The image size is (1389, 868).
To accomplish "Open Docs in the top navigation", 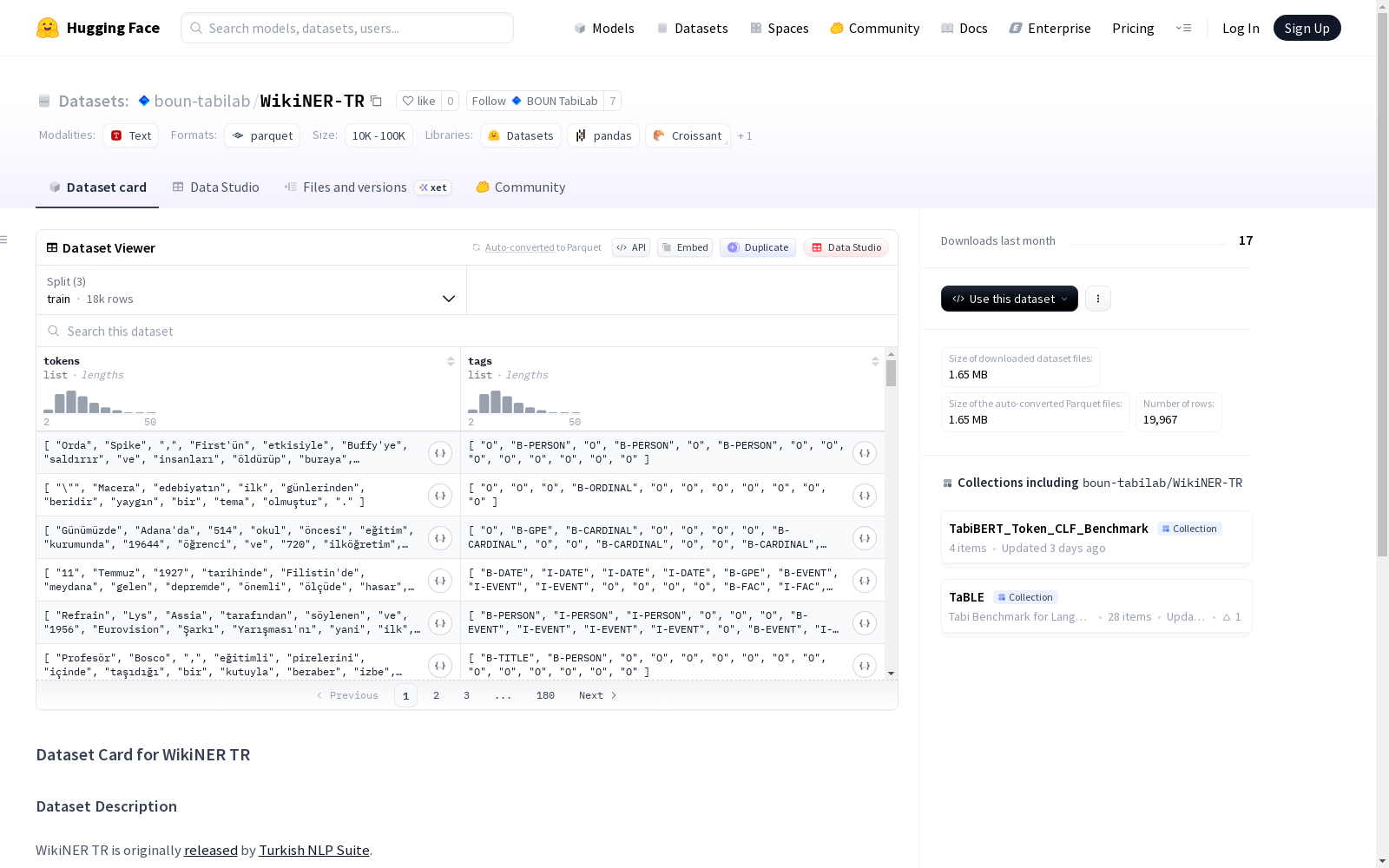I will (964, 28).
